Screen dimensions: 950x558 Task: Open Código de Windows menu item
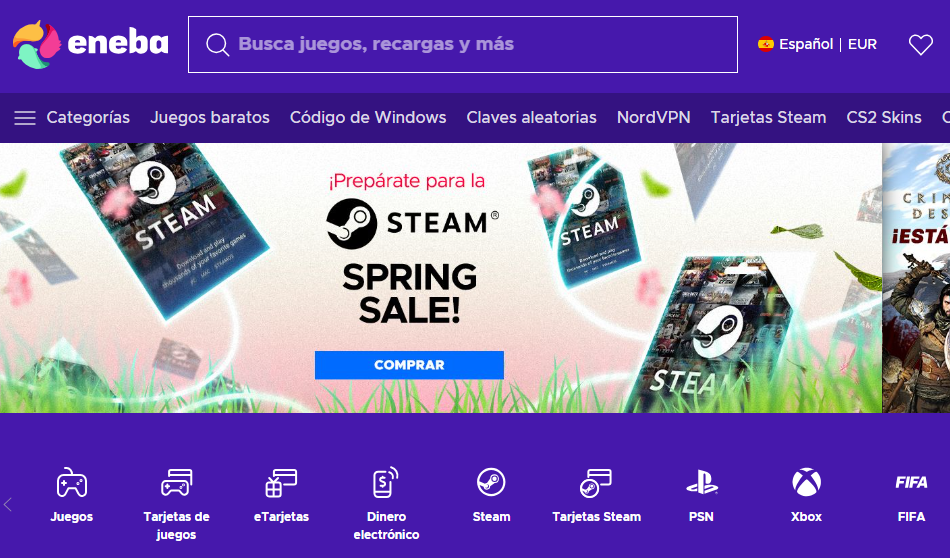pyautogui.click(x=368, y=118)
